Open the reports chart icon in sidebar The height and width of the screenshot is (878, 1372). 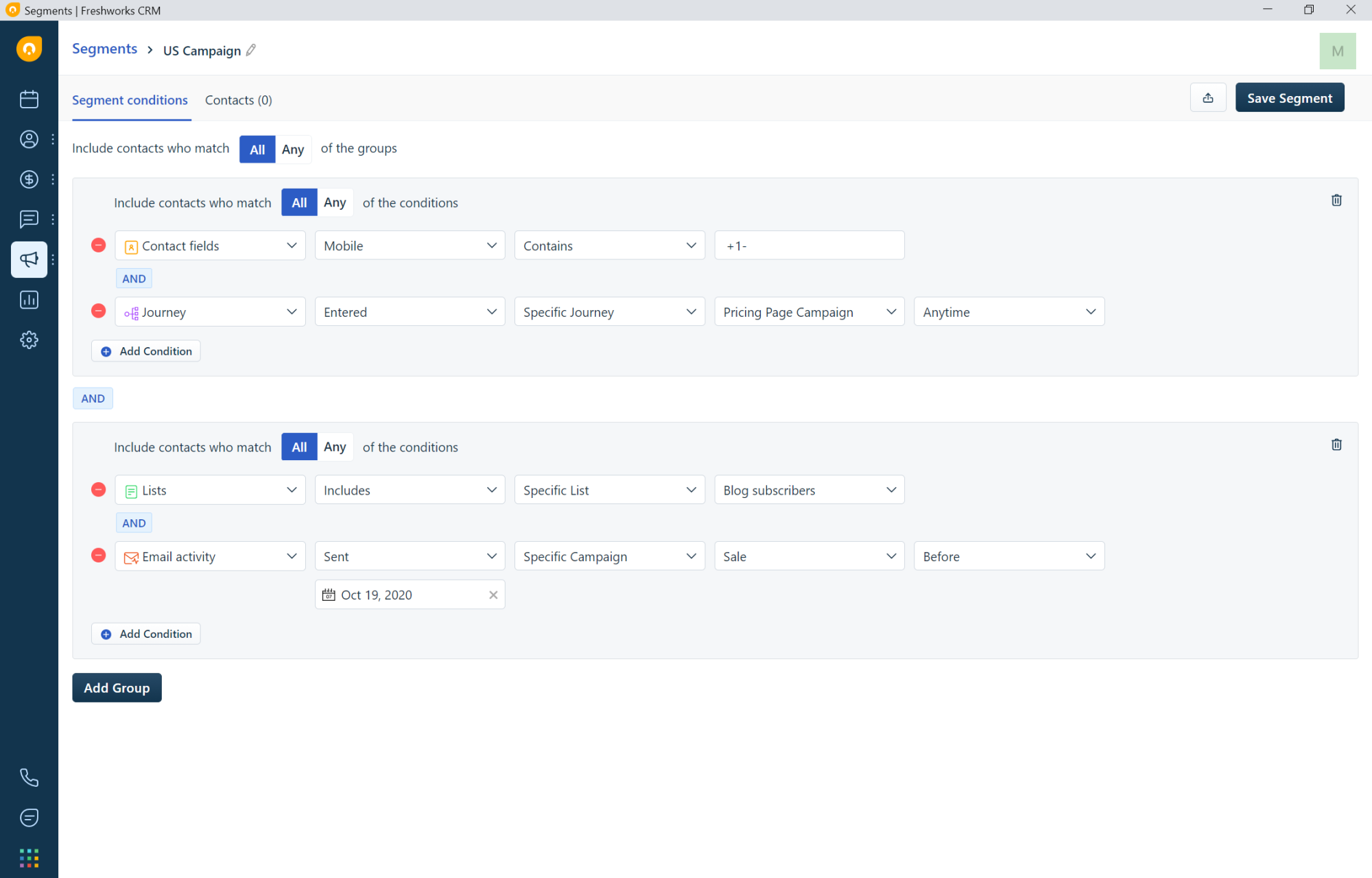coord(29,300)
